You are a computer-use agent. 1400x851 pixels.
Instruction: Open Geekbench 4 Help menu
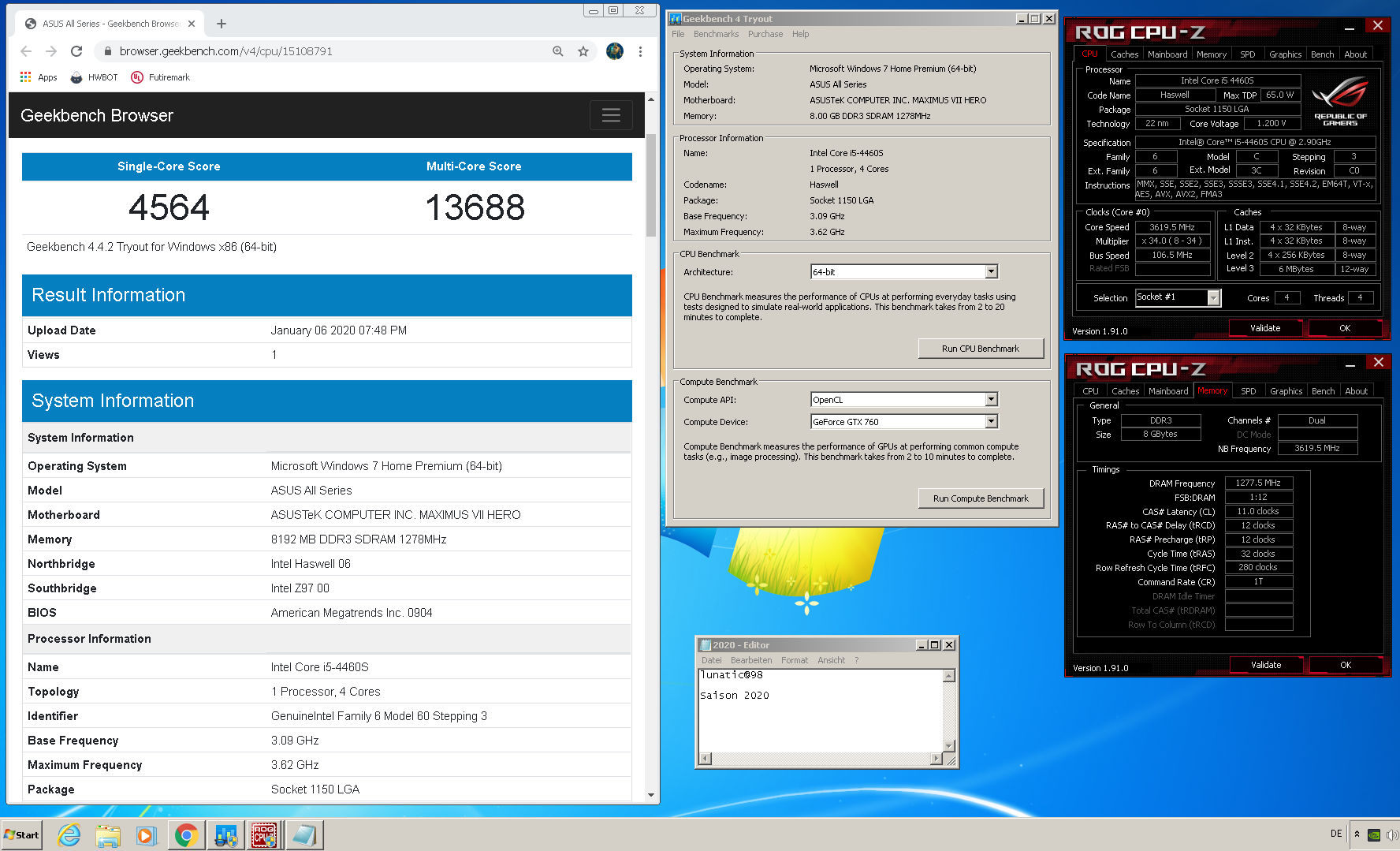coord(801,34)
